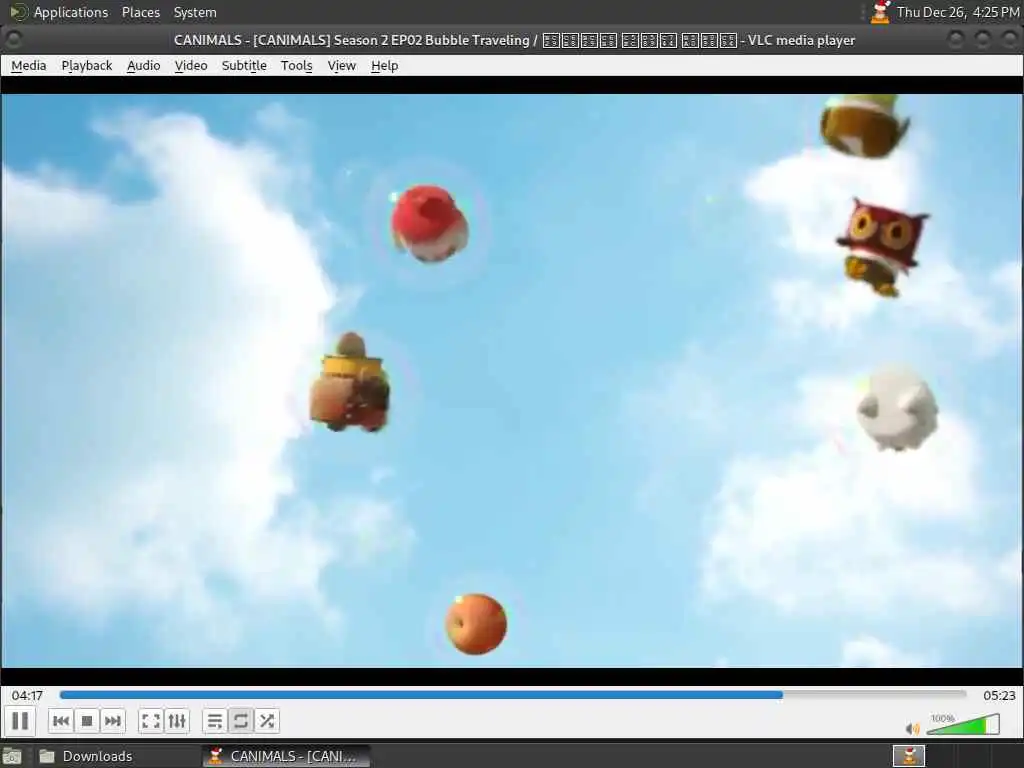Toggle elapsed time display 04:17

[x=27, y=696]
